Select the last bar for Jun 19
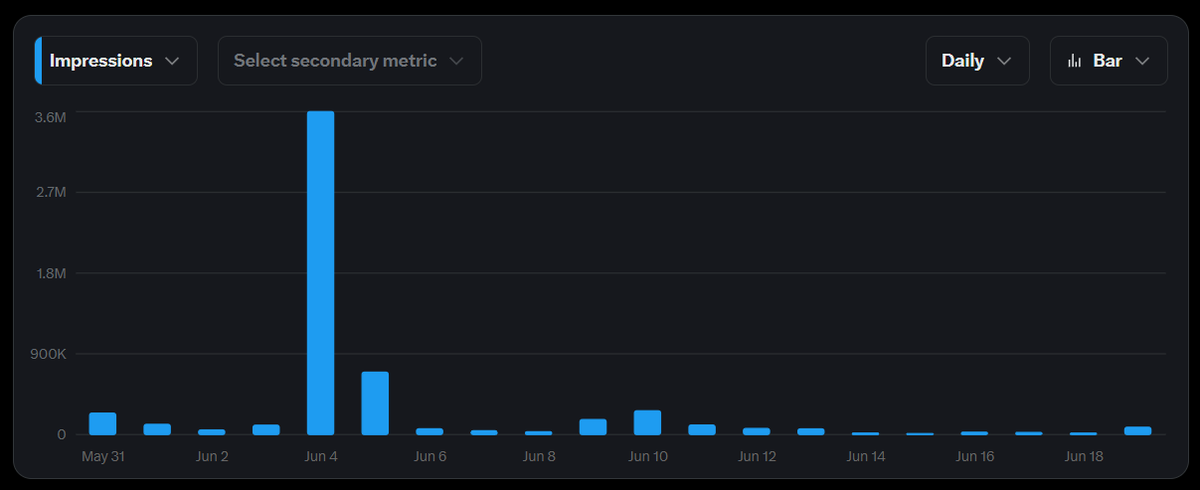The image size is (1200, 490). pos(1138,431)
